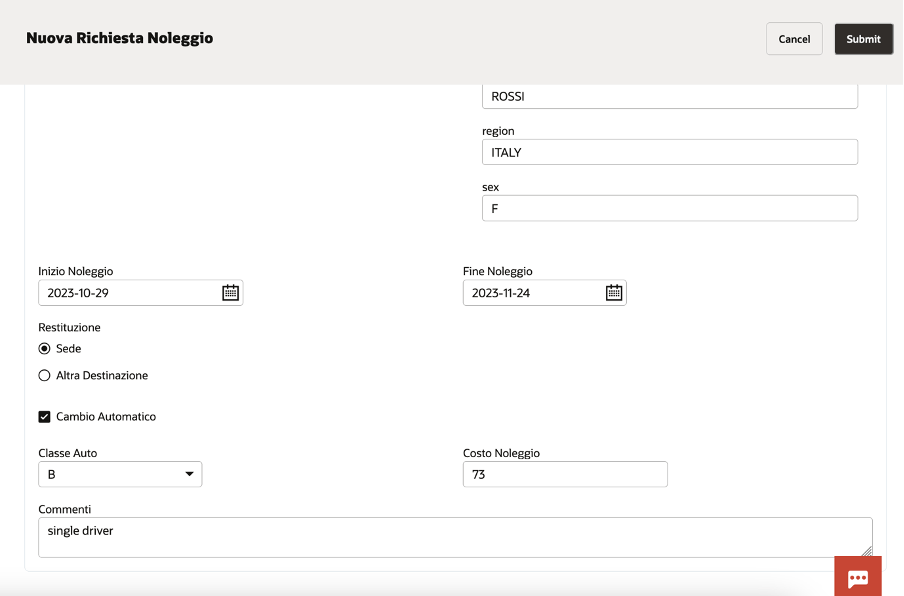Click the Cambio Automatico label text
The height and width of the screenshot is (596, 904).
pyautogui.click(x=106, y=417)
